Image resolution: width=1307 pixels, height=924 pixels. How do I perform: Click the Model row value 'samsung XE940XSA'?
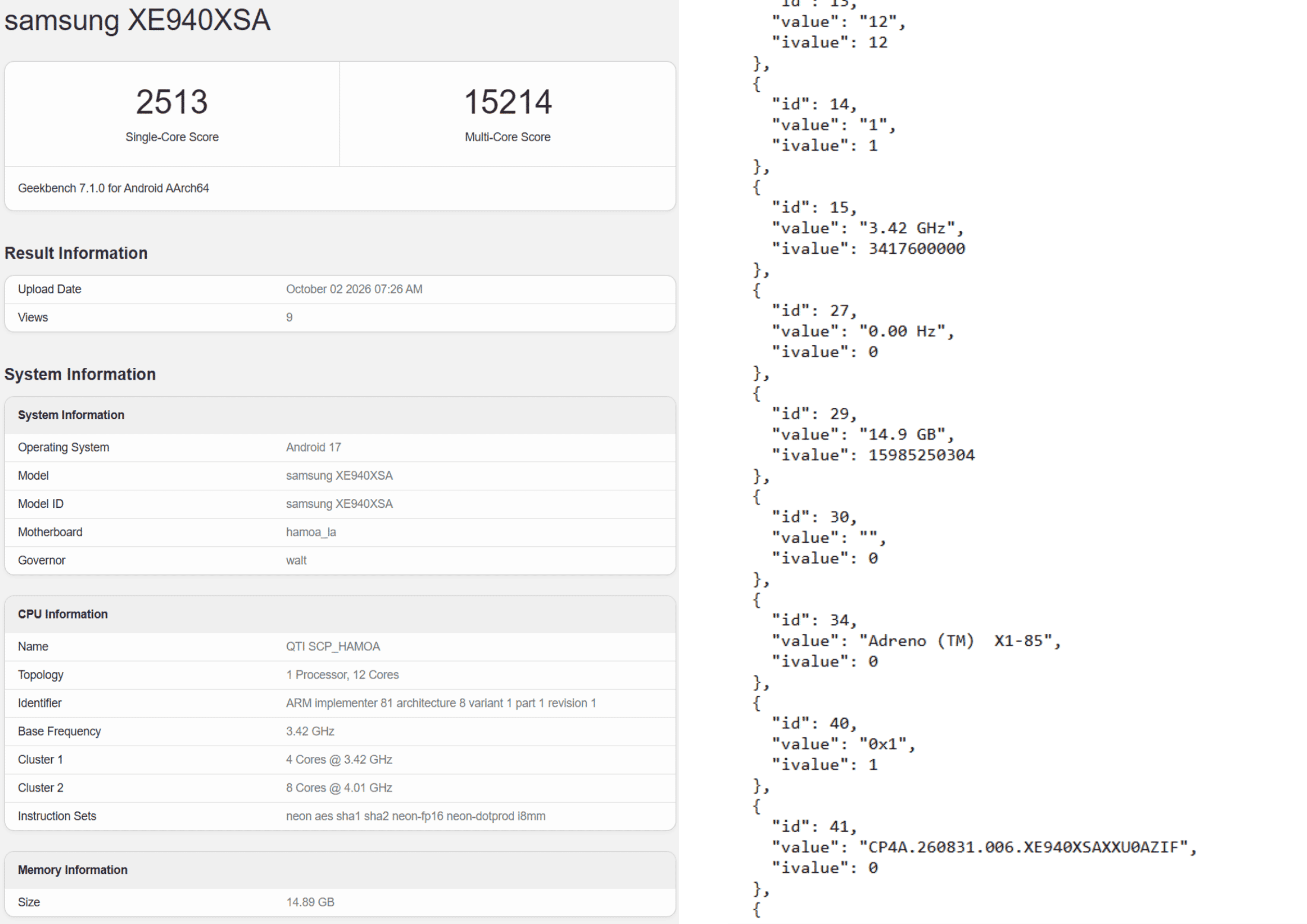(x=339, y=476)
